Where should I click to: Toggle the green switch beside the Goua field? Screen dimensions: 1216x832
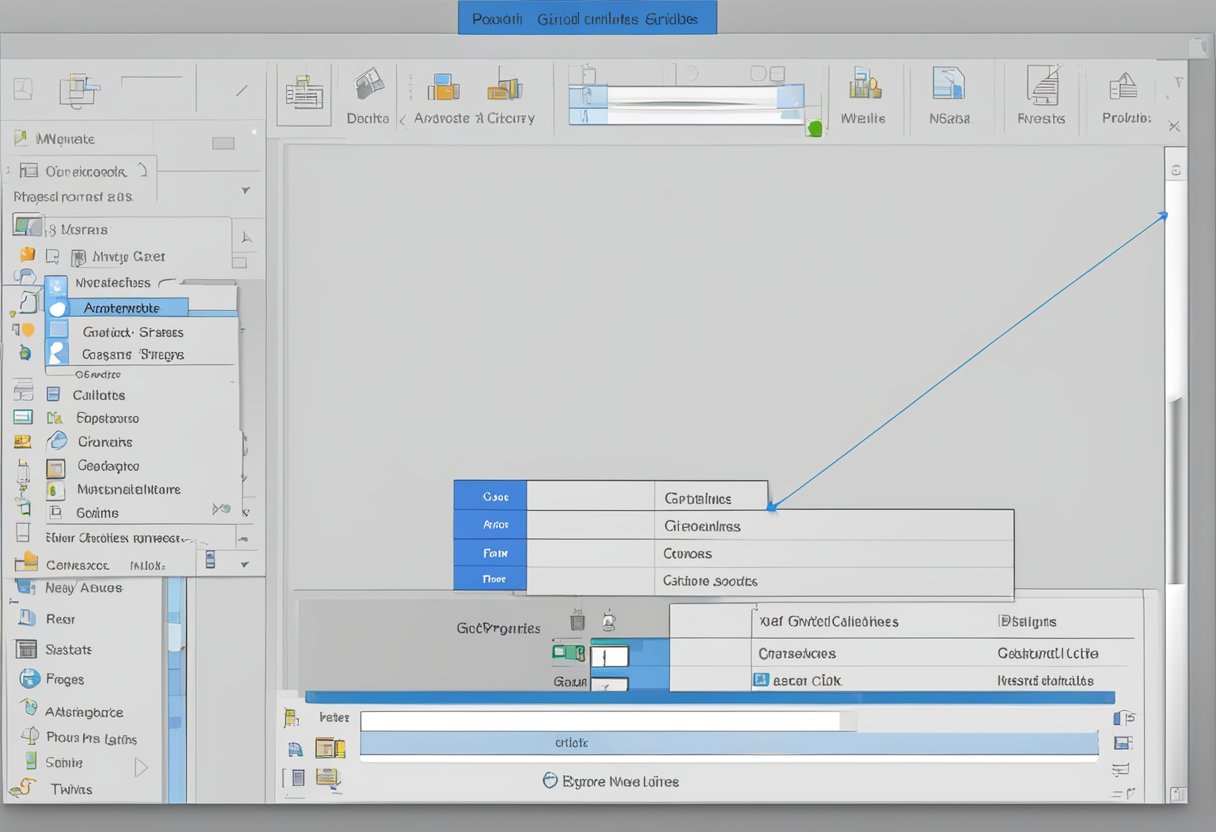pyautogui.click(x=569, y=651)
